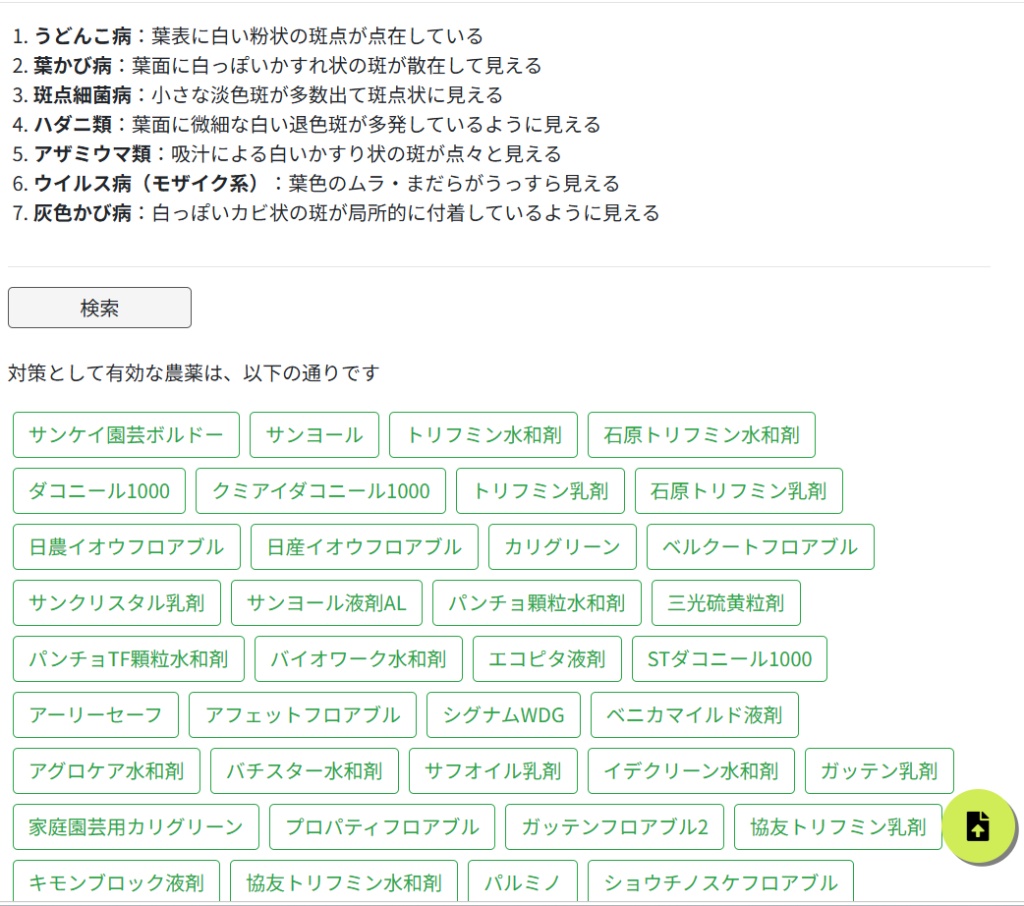Click バイオワーク水和剤 tag
This screenshot has width=1024, height=906.
pyautogui.click(x=359, y=659)
